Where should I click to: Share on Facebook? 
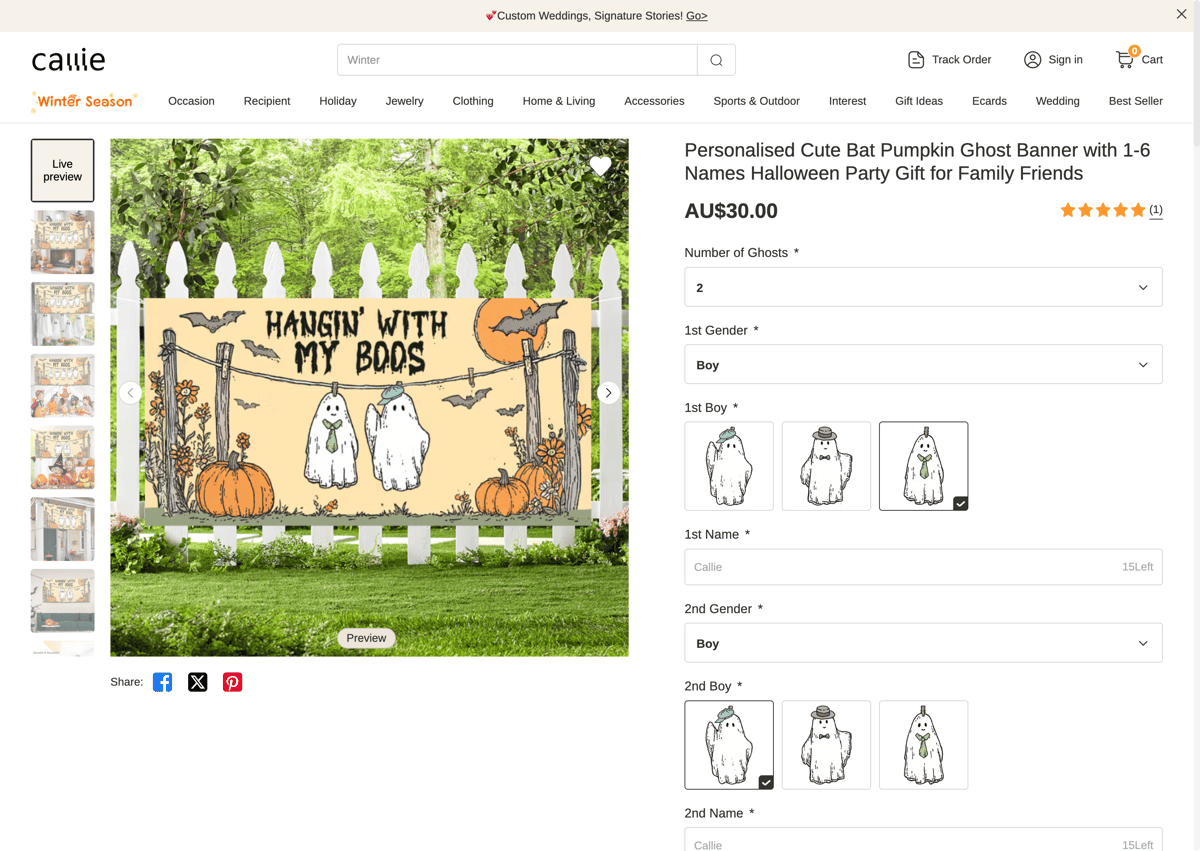[162, 682]
